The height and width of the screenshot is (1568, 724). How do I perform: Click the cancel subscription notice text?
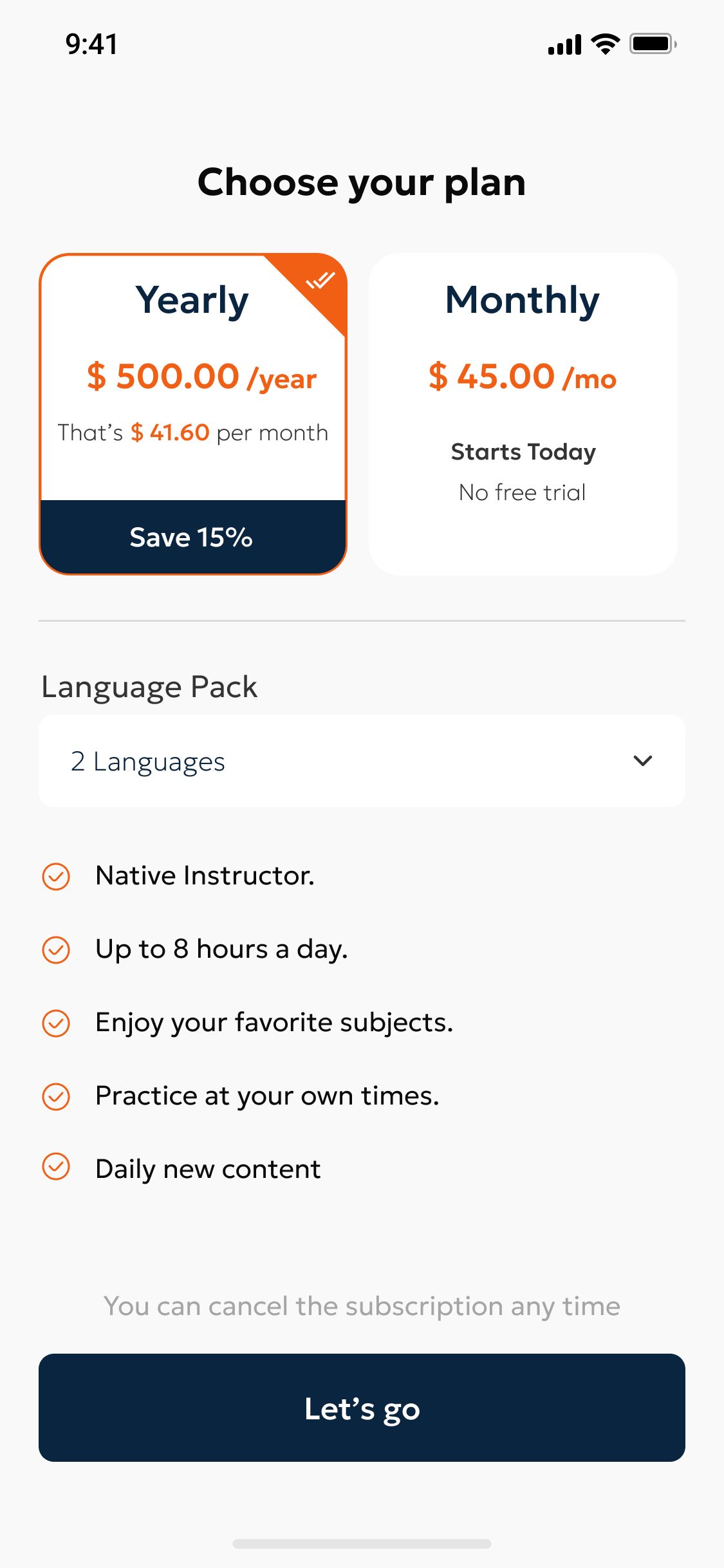pos(362,1307)
